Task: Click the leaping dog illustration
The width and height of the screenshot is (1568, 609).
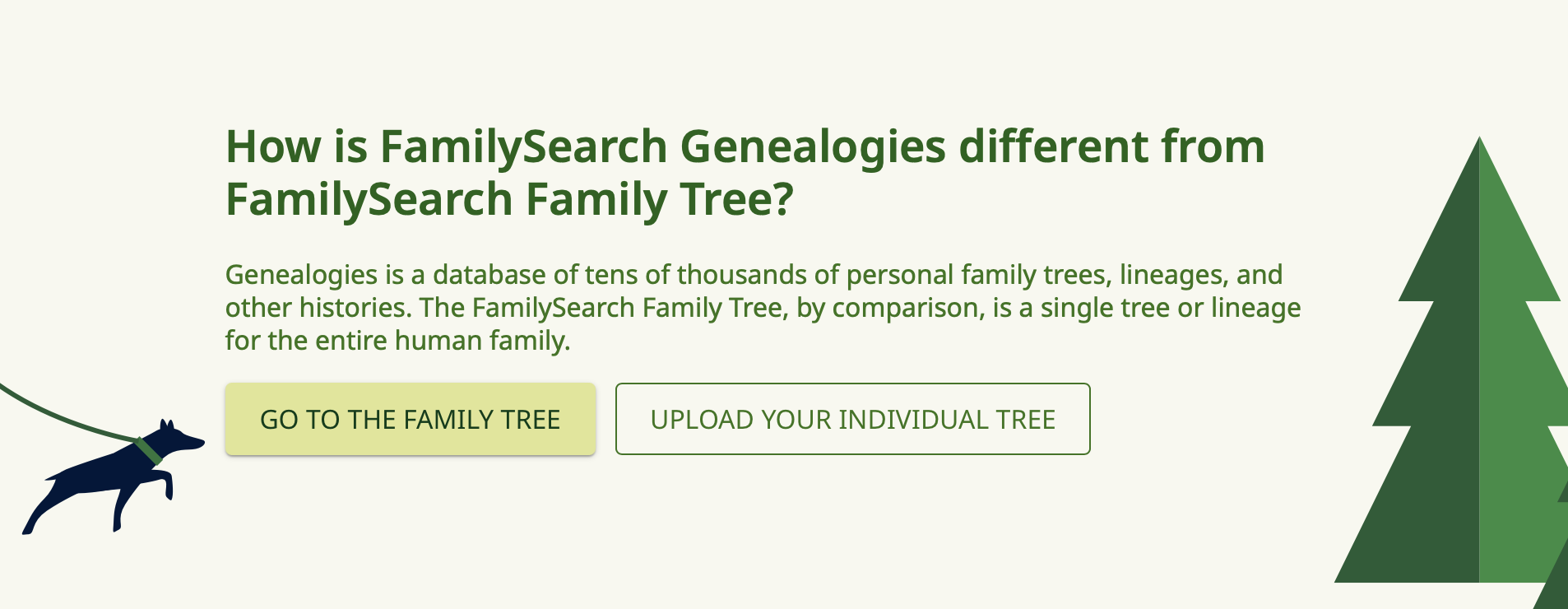Action: tap(114, 477)
